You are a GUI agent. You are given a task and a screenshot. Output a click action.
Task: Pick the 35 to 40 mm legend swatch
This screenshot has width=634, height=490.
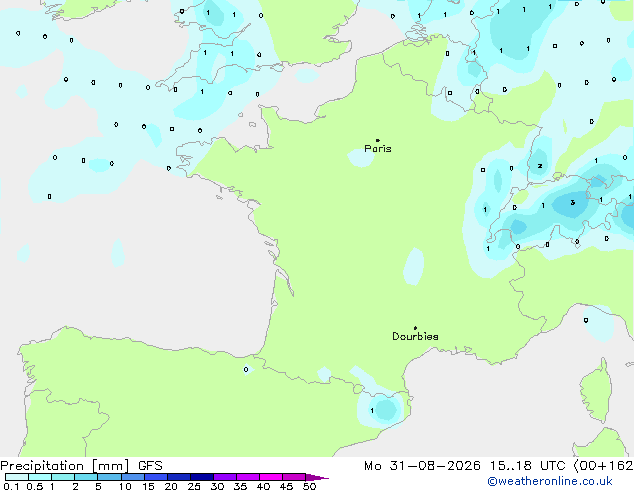(248, 477)
